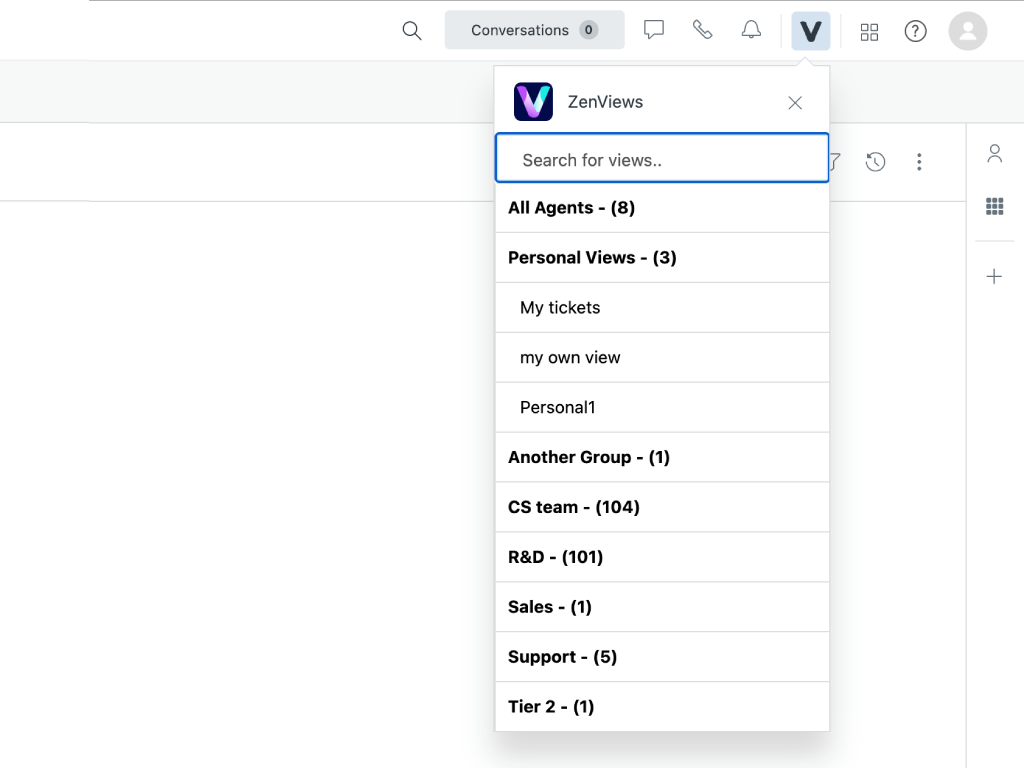Image resolution: width=1024 pixels, height=768 pixels.
Task: Click the help question mark icon
Action: click(x=915, y=31)
